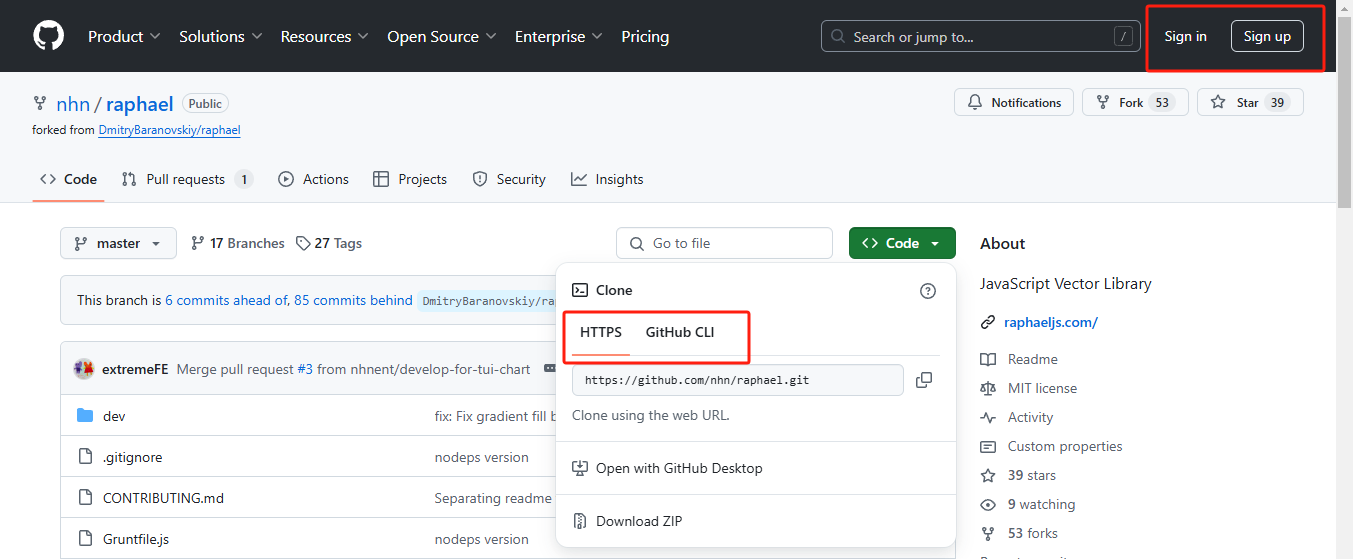Click the fork icon next to 53 forks
Image resolution: width=1353 pixels, height=559 pixels.
[x=988, y=533]
